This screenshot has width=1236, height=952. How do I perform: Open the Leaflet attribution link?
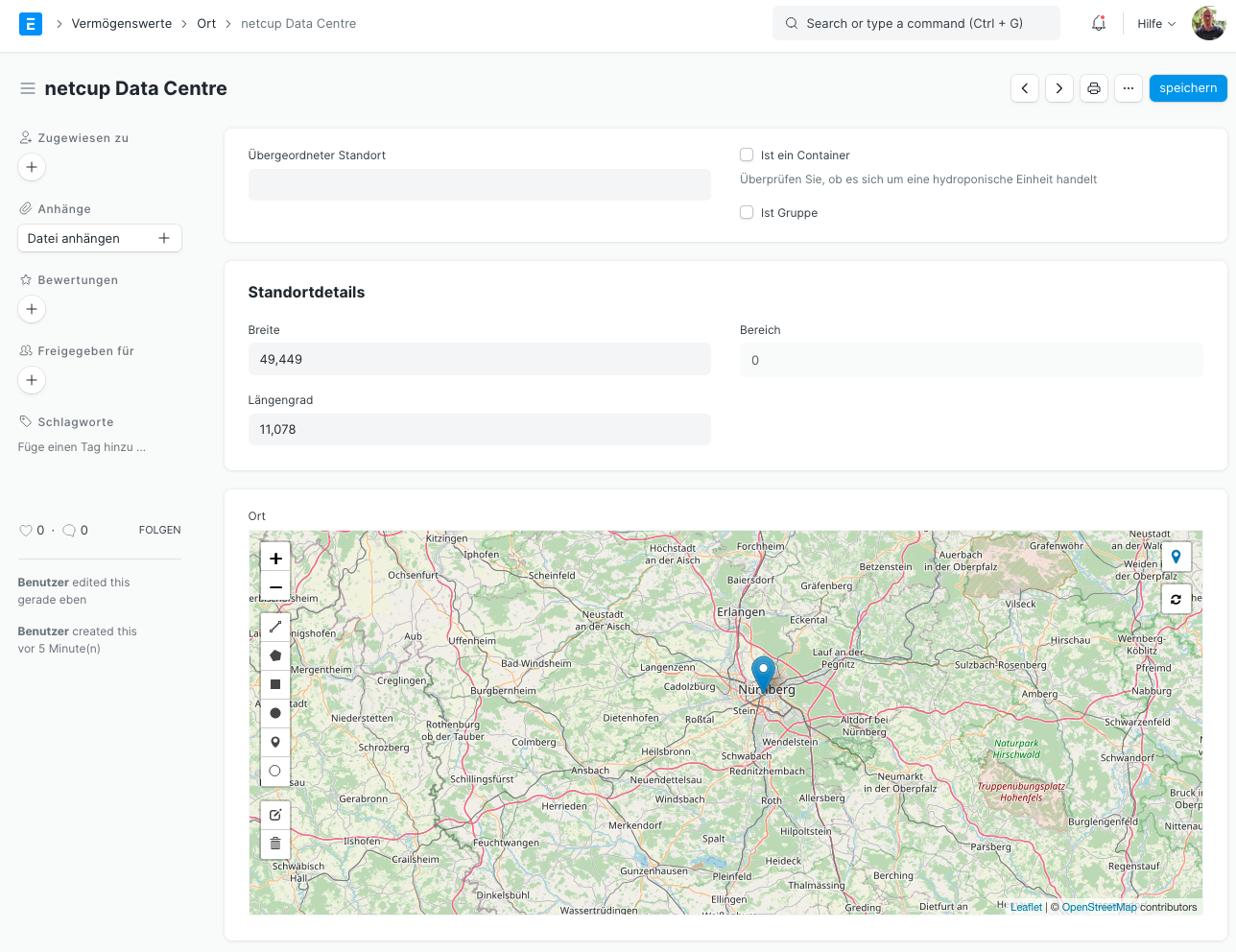[x=1026, y=907]
